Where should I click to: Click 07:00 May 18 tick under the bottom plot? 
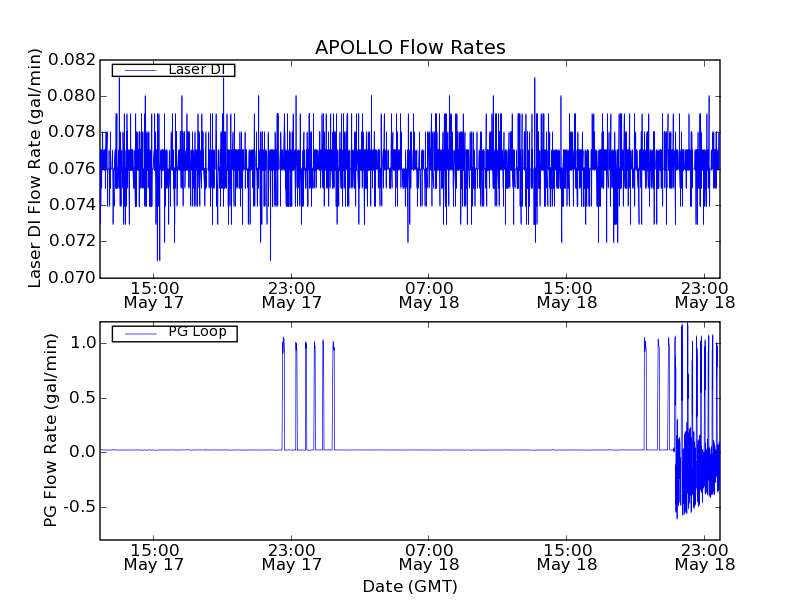(429, 556)
